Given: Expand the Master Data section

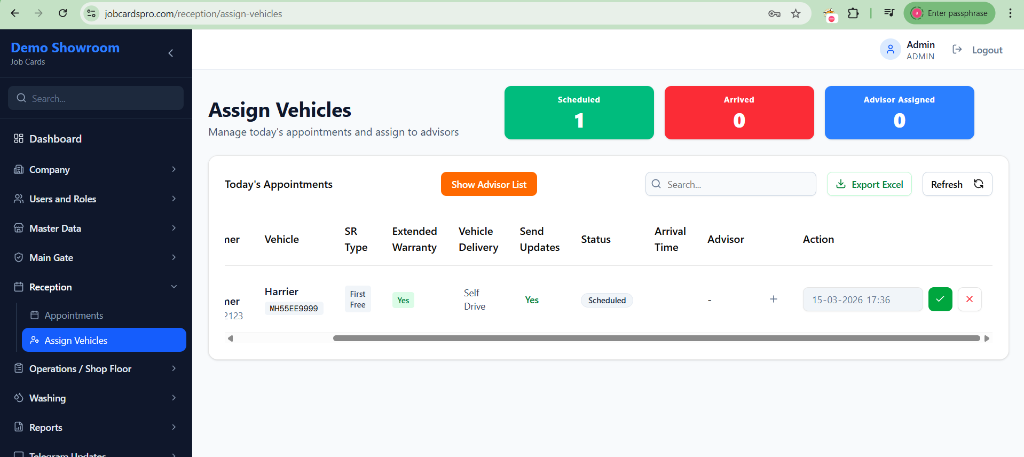Looking at the screenshot, I should pos(95,228).
